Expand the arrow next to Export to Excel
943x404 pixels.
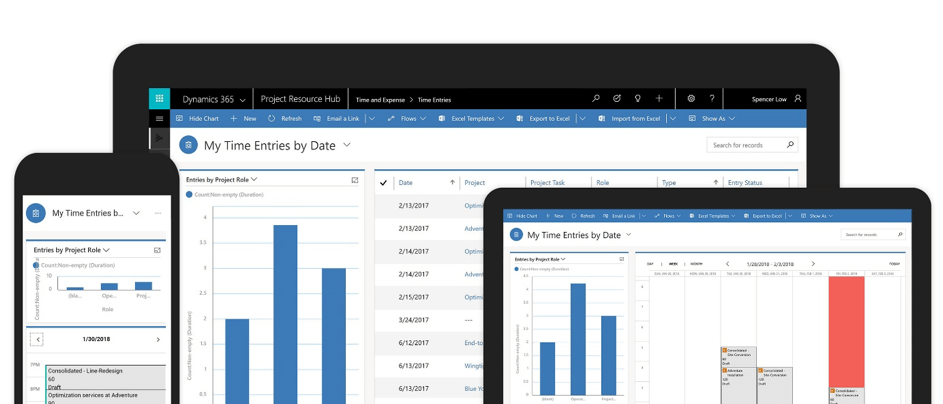click(582, 118)
